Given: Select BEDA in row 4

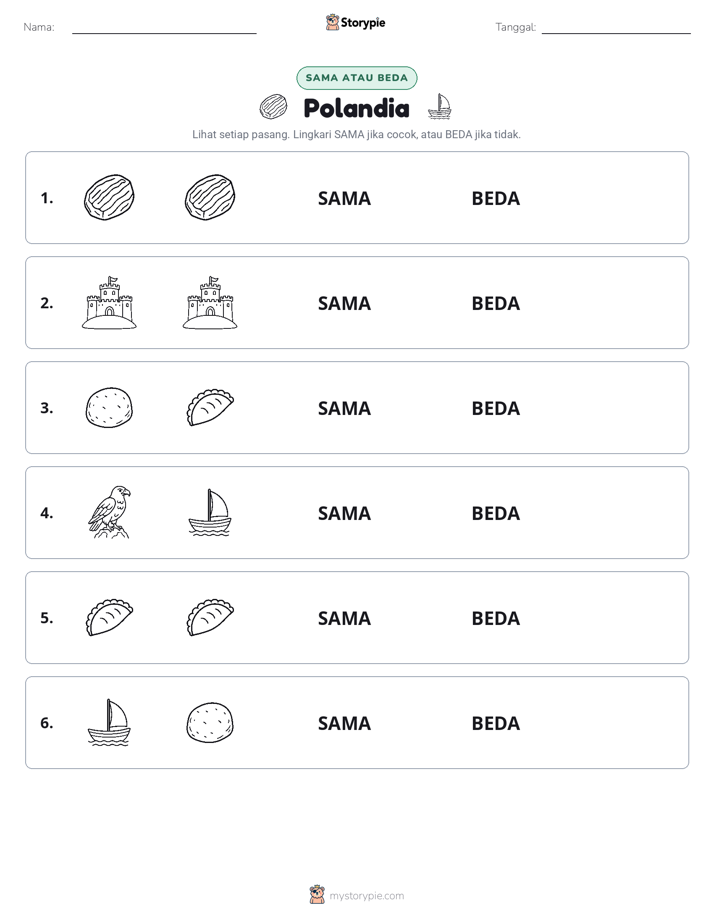Looking at the screenshot, I should [495, 513].
